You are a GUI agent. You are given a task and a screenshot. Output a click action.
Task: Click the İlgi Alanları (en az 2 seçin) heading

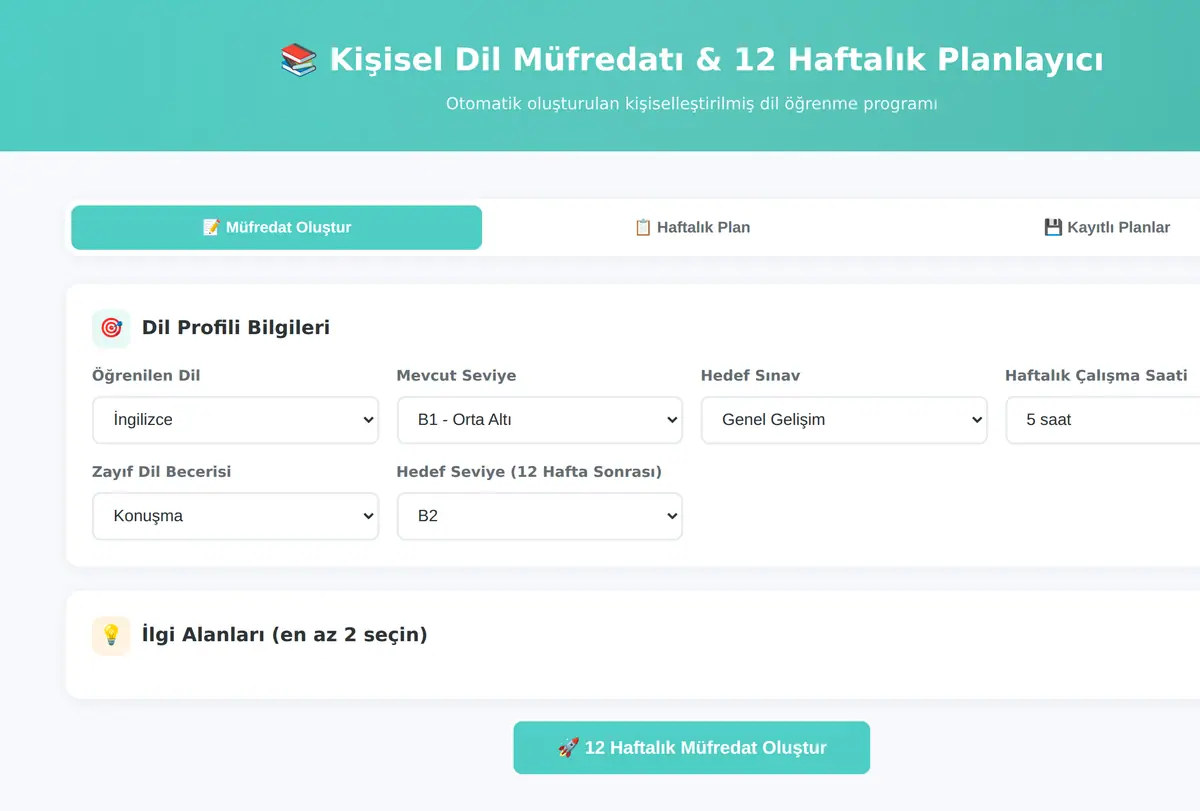[285, 635]
